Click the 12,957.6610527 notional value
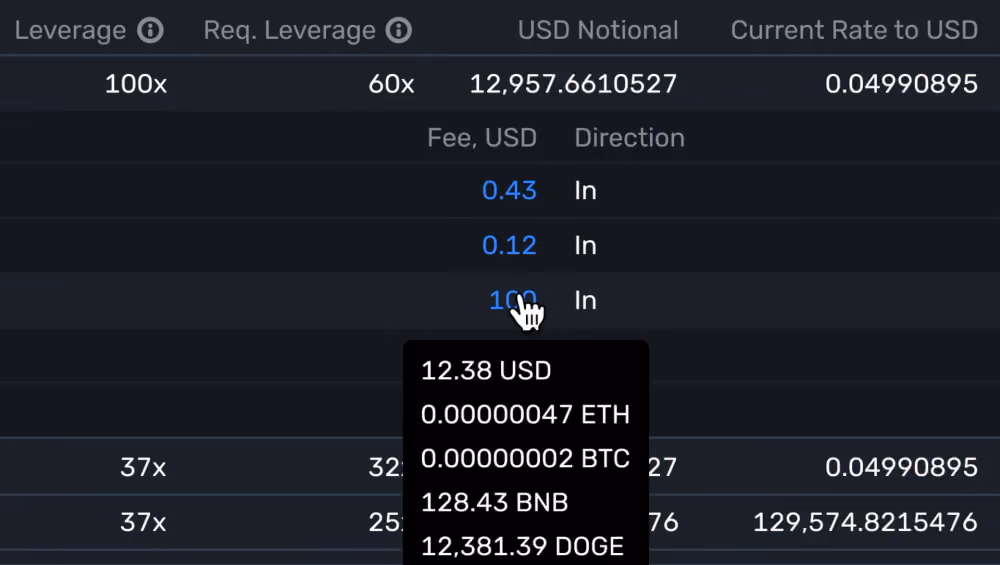The image size is (1000, 565). pos(573,84)
